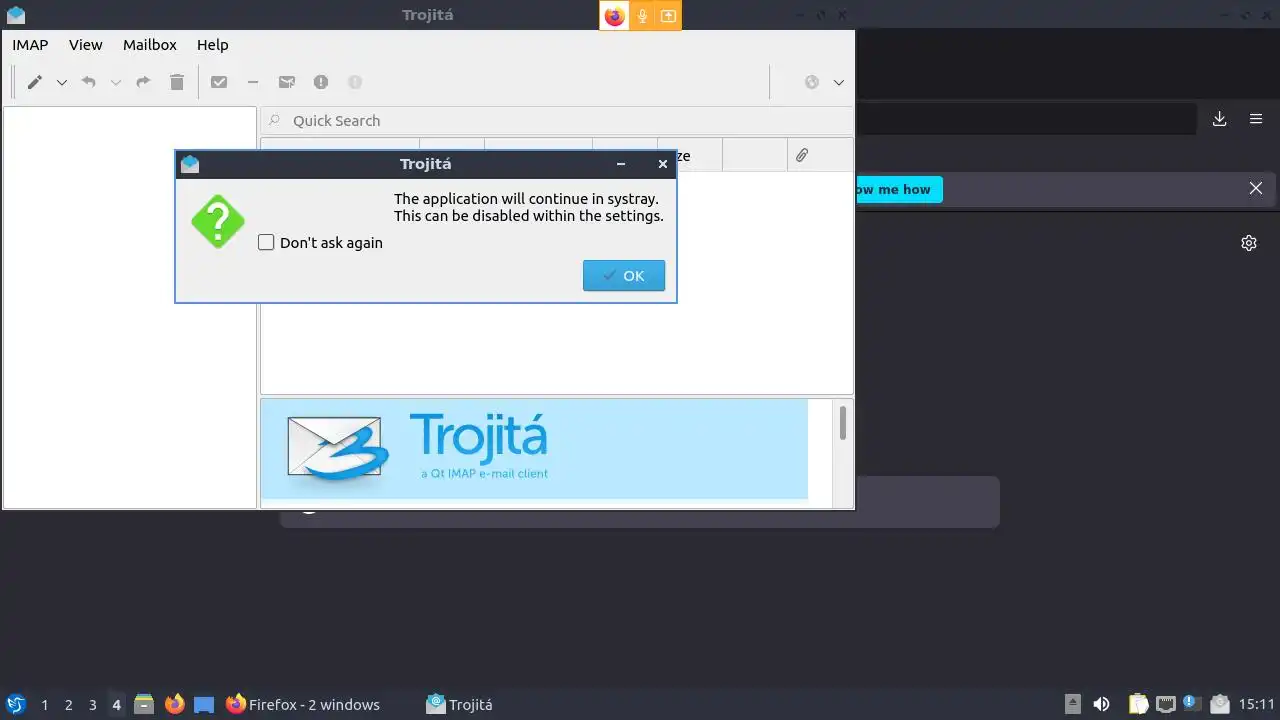Image resolution: width=1280 pixels, height=720 pixels.
Task: Switch to virtual desktop 2
Action: point(69,705)
